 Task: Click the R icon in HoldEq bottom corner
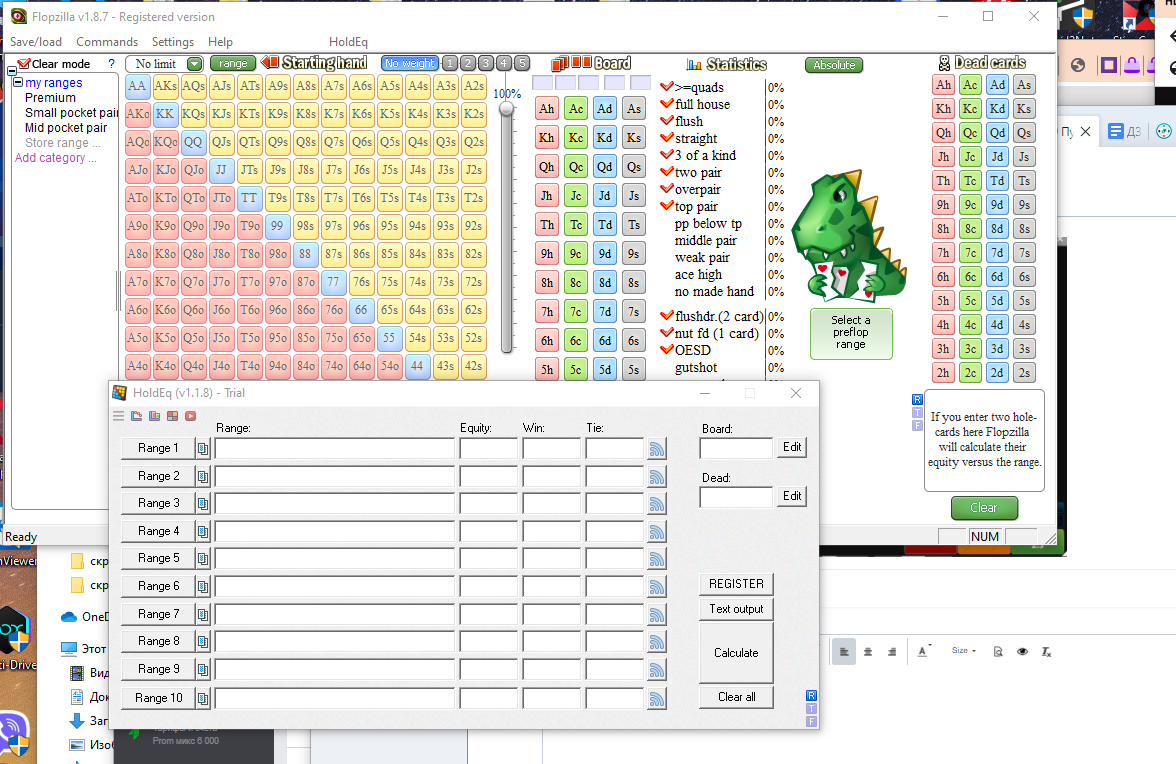pyautogui.click(x=811, y=696)
